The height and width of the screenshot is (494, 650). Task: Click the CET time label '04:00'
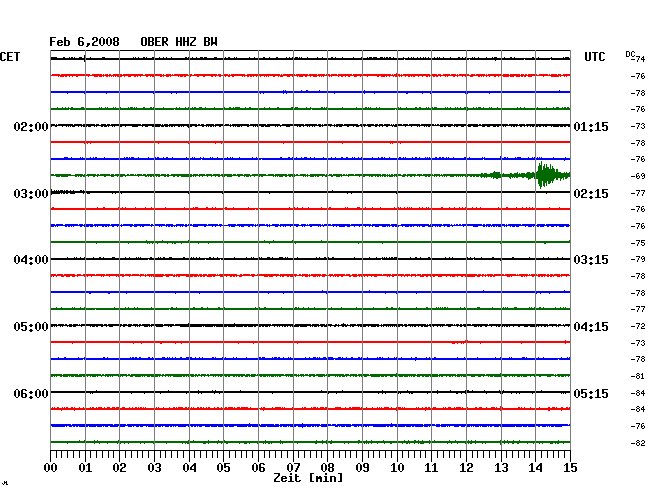[x=31, y=260]
